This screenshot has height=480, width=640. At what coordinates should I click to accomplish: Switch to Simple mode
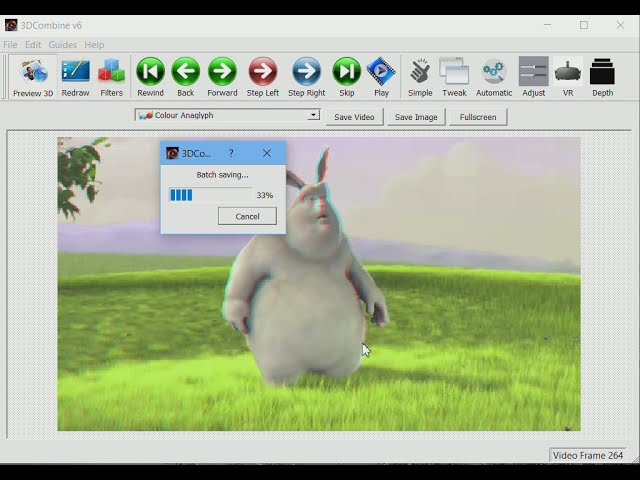click(x=420, y=77)
